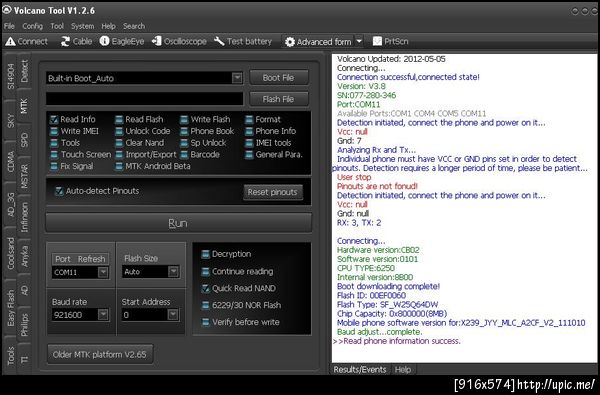Select the Phone Info option
600x395 pixels.
pyautogui.click(x=271, y=131)
